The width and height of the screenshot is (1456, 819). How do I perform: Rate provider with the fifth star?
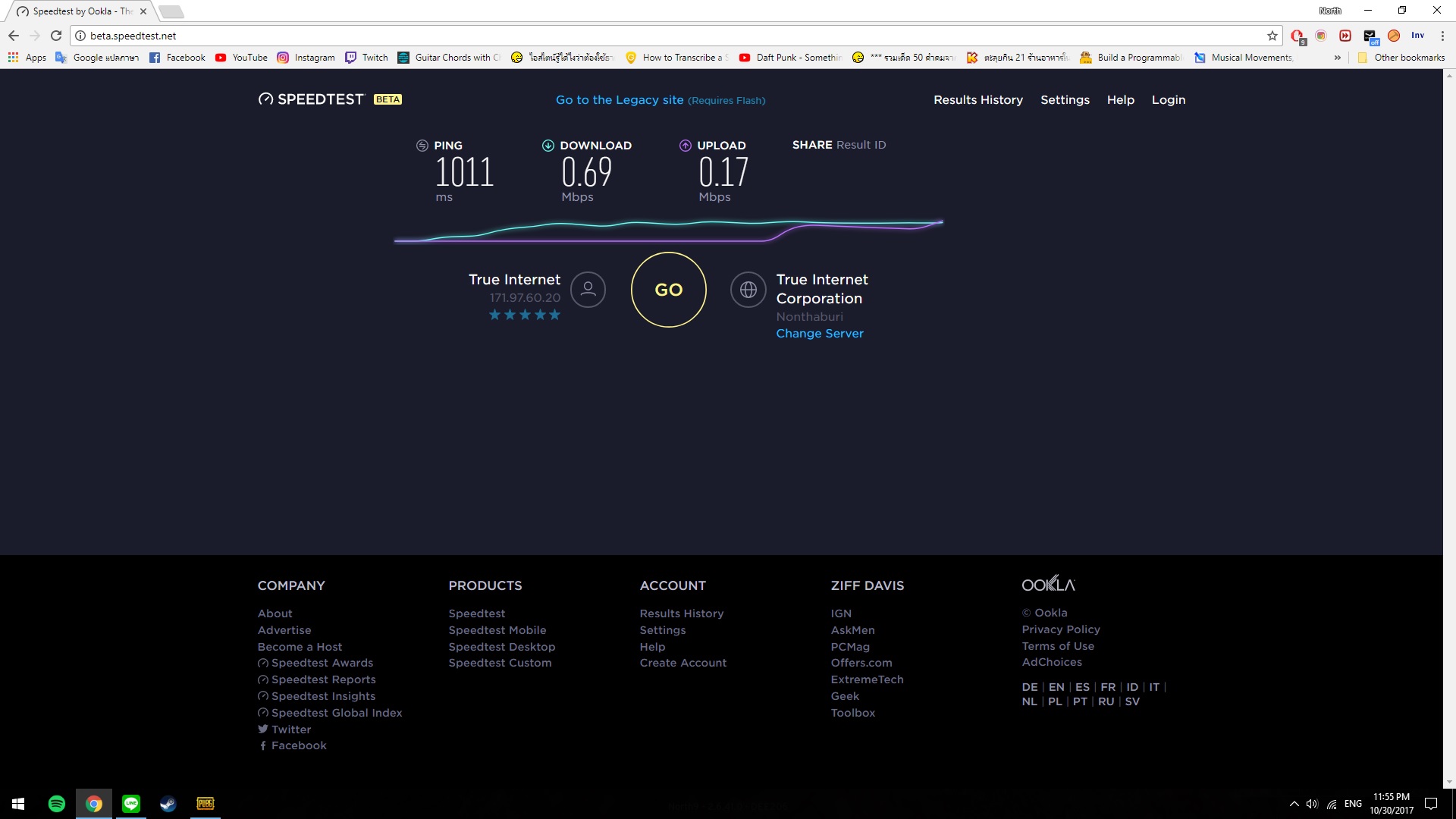(x=555, y=315)
